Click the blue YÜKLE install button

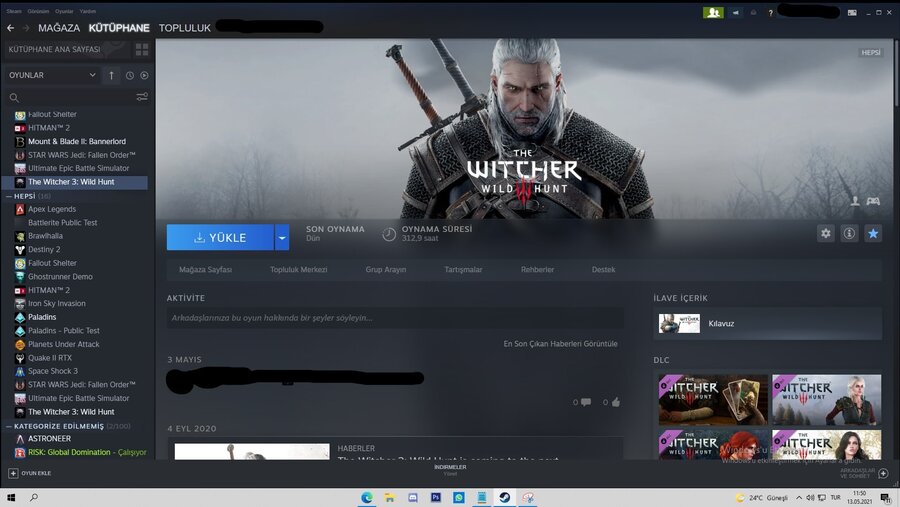click(220, 237)
